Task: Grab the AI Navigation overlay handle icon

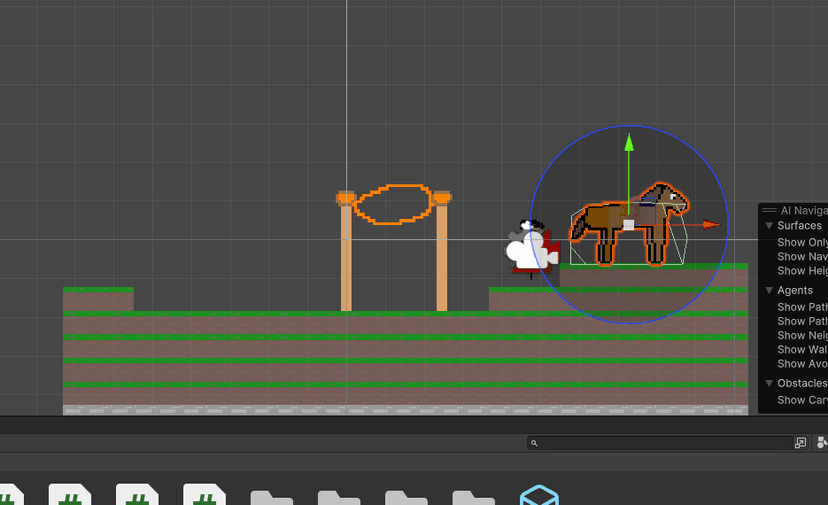Action: pos(768,211)
